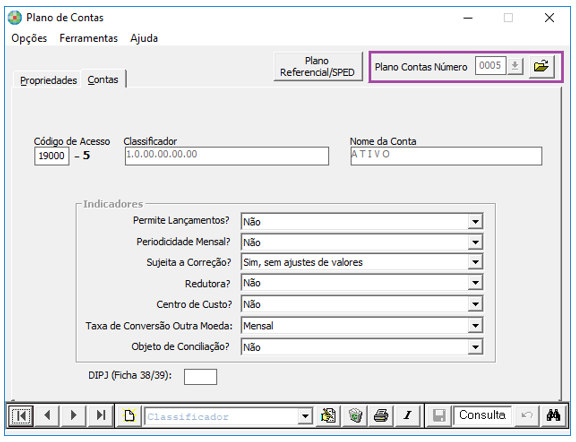Click the open folder icon beside plan number
The image size is (576, 442).
click(541, 67)
